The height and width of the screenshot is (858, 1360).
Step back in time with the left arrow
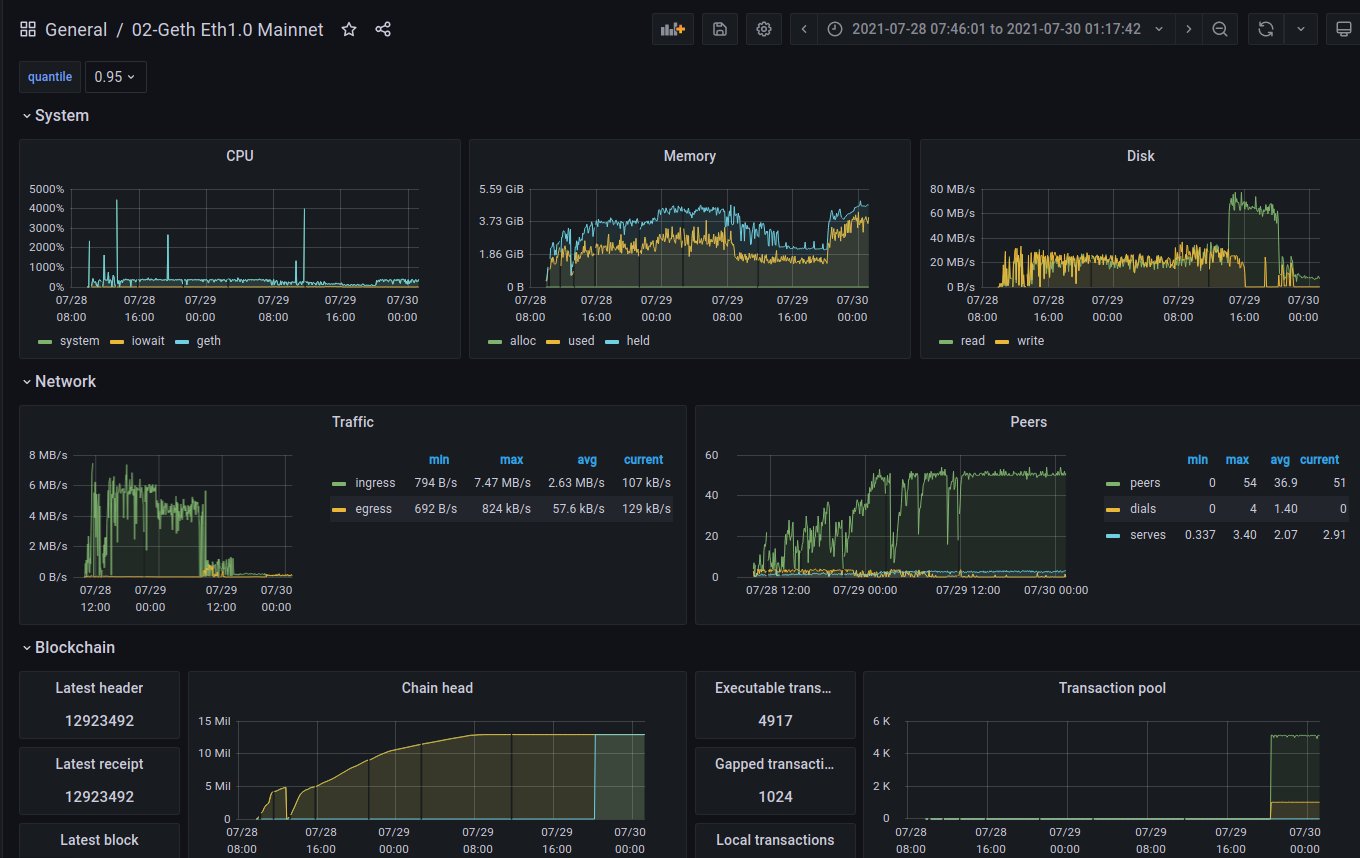tap(803, 29)
